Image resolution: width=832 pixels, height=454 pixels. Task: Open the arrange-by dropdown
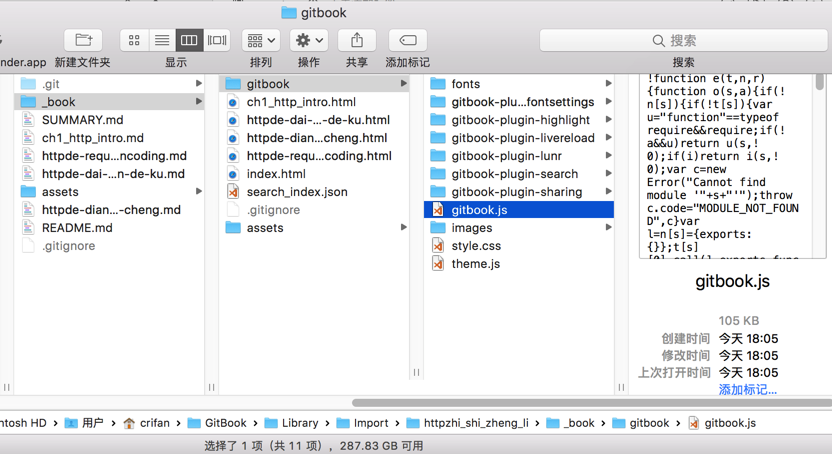point(261,40)
